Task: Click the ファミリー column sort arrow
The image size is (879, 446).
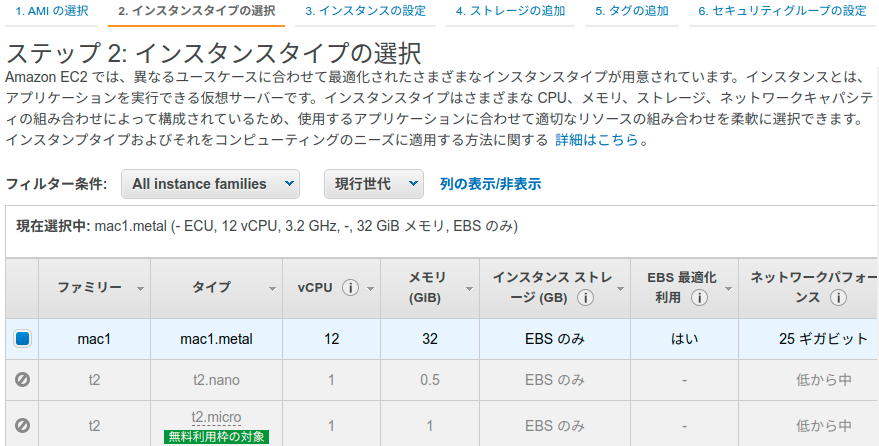Action: click(x=140, y=289)
